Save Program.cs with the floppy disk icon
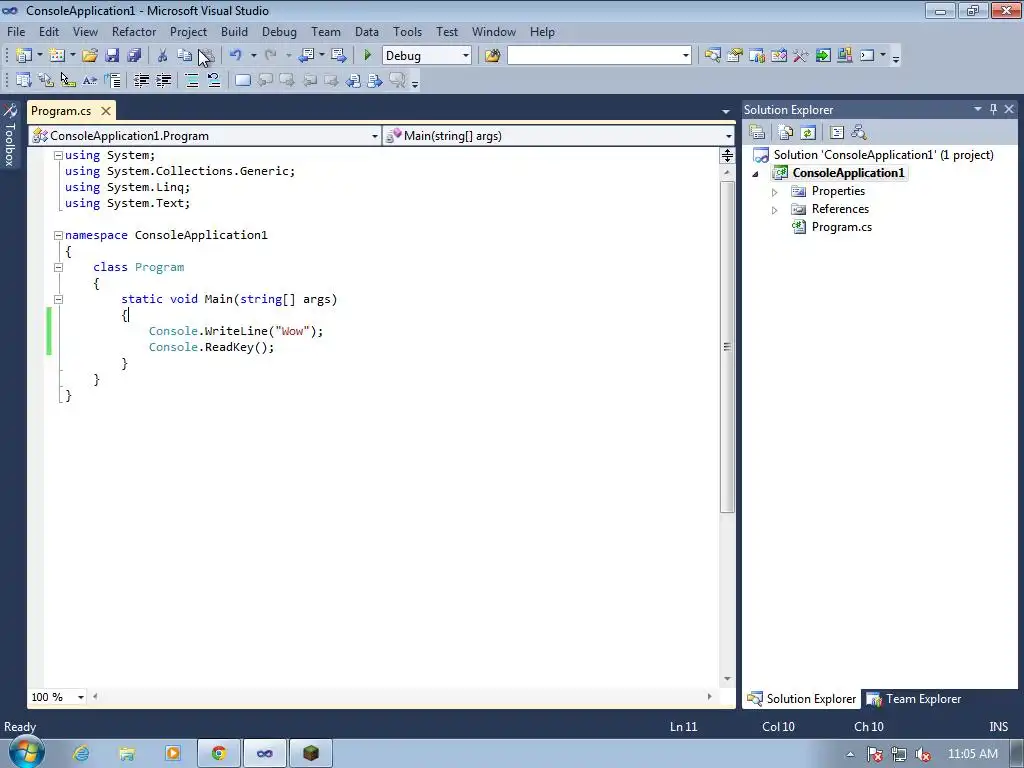 pos(112,56)
